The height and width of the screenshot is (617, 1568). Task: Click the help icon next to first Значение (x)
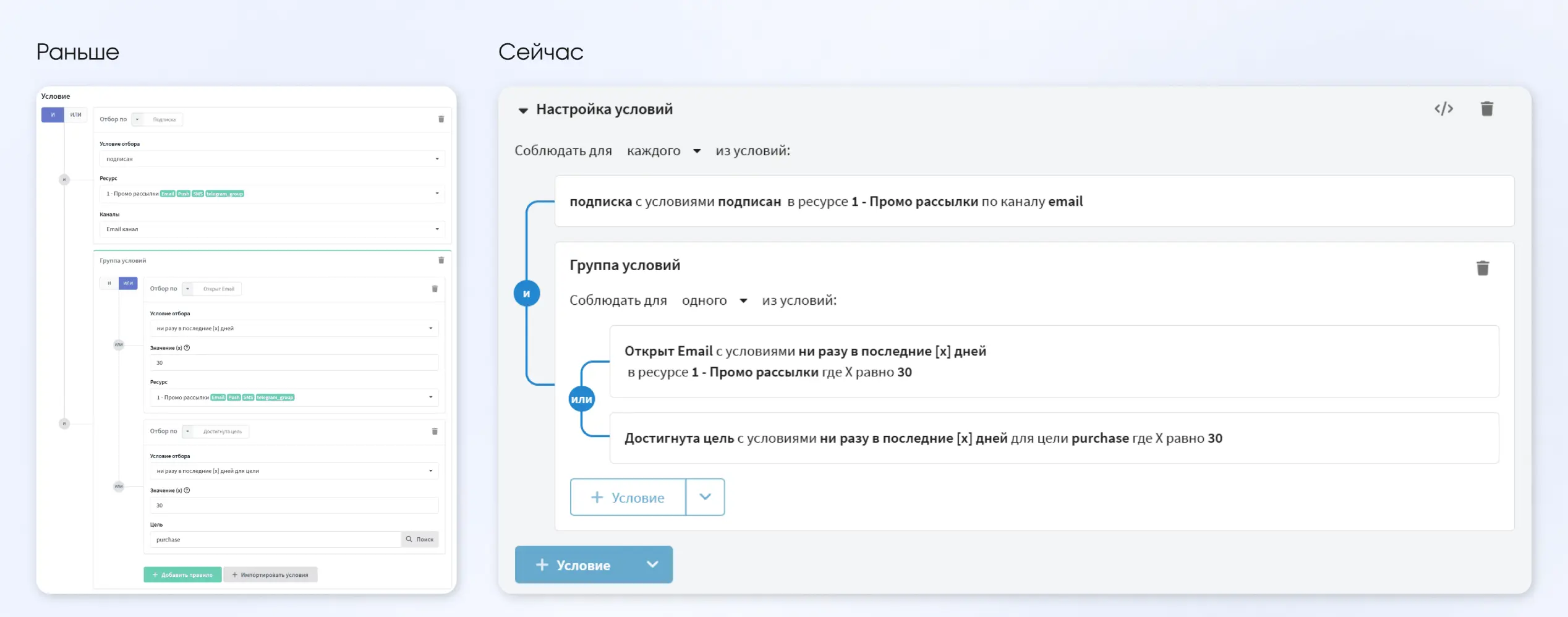point(187,347)
